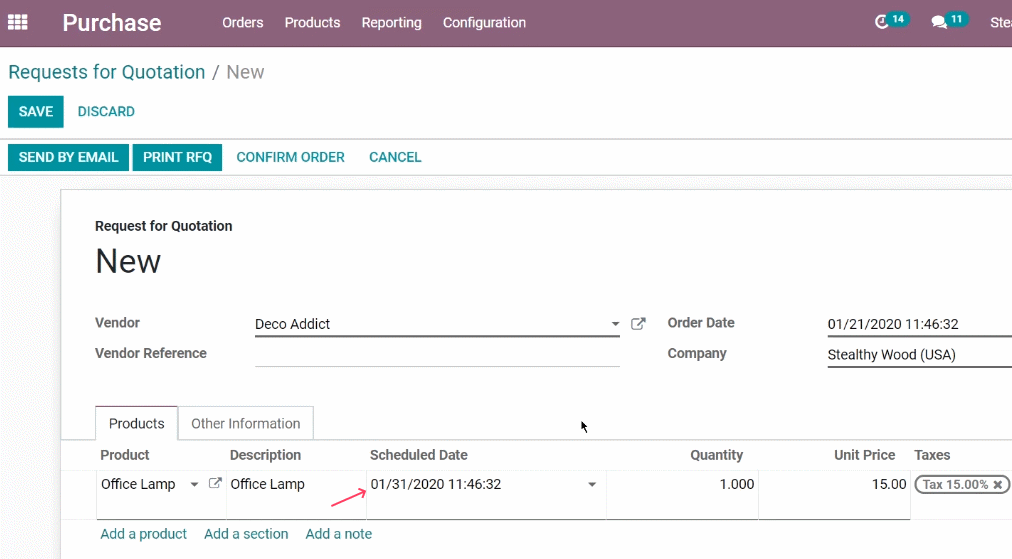Click the CANCEL button
Screen dimensions: 1012x559
[395, 158]
